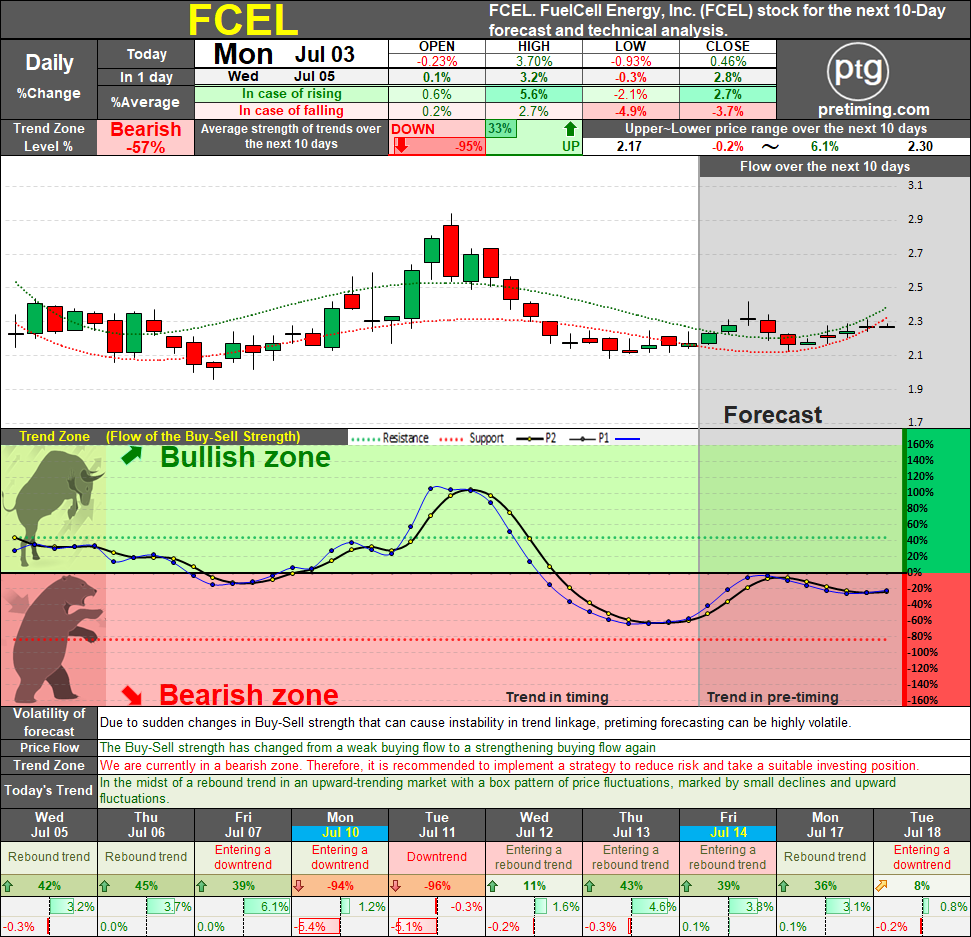Click the ptg circular logo
This screenshot has height=937, width=971.
pyautogui.click(x=858, y=71)
